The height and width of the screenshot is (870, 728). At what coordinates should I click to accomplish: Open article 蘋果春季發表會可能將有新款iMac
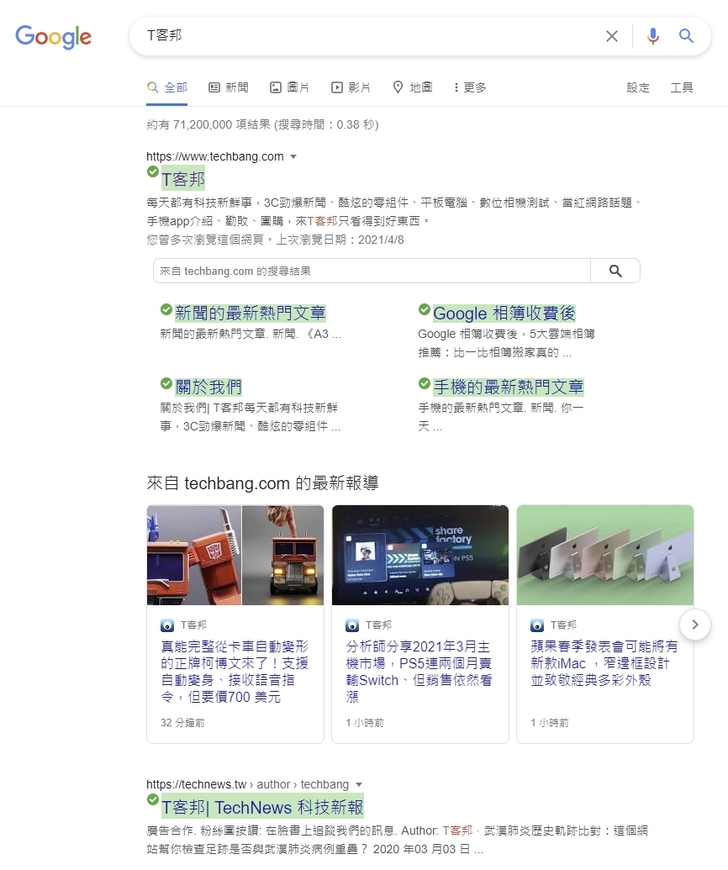pyautogui.click(x=604, y=663)
